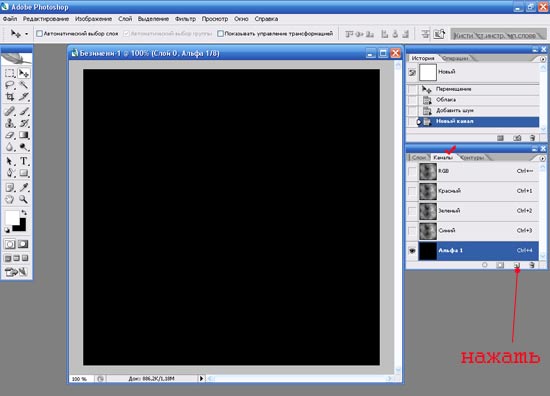Image resolution: width=550 pixels, height=396 pixels.
Task: Select the Clone Stamp tool
Action: click(x=10, y=123)
